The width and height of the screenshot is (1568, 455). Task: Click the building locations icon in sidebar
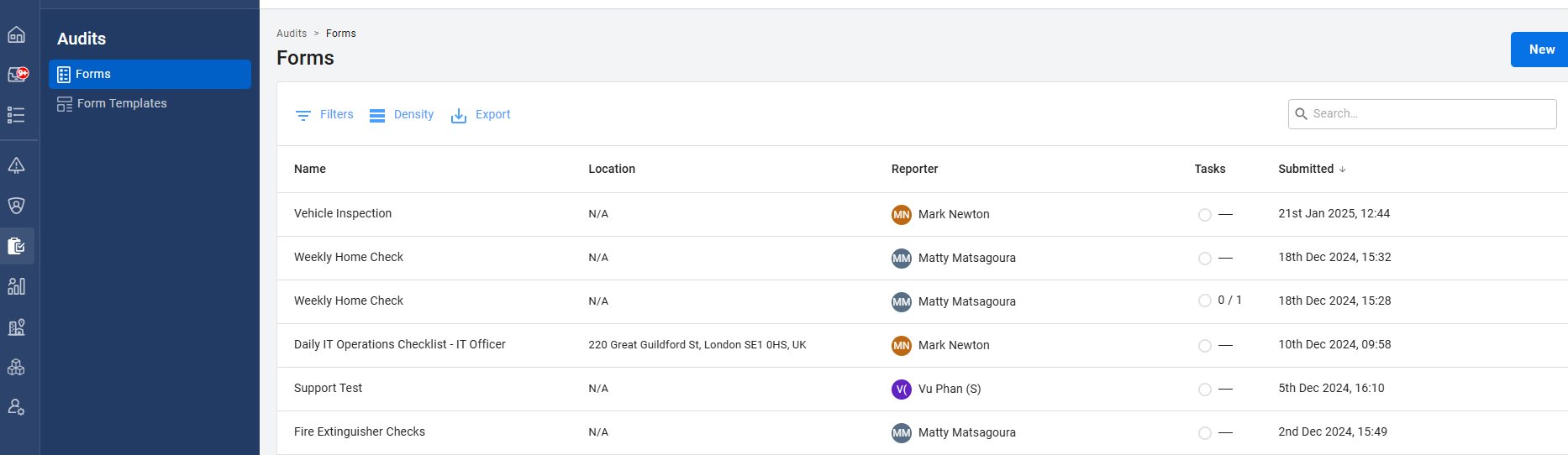tap(17, 327)
